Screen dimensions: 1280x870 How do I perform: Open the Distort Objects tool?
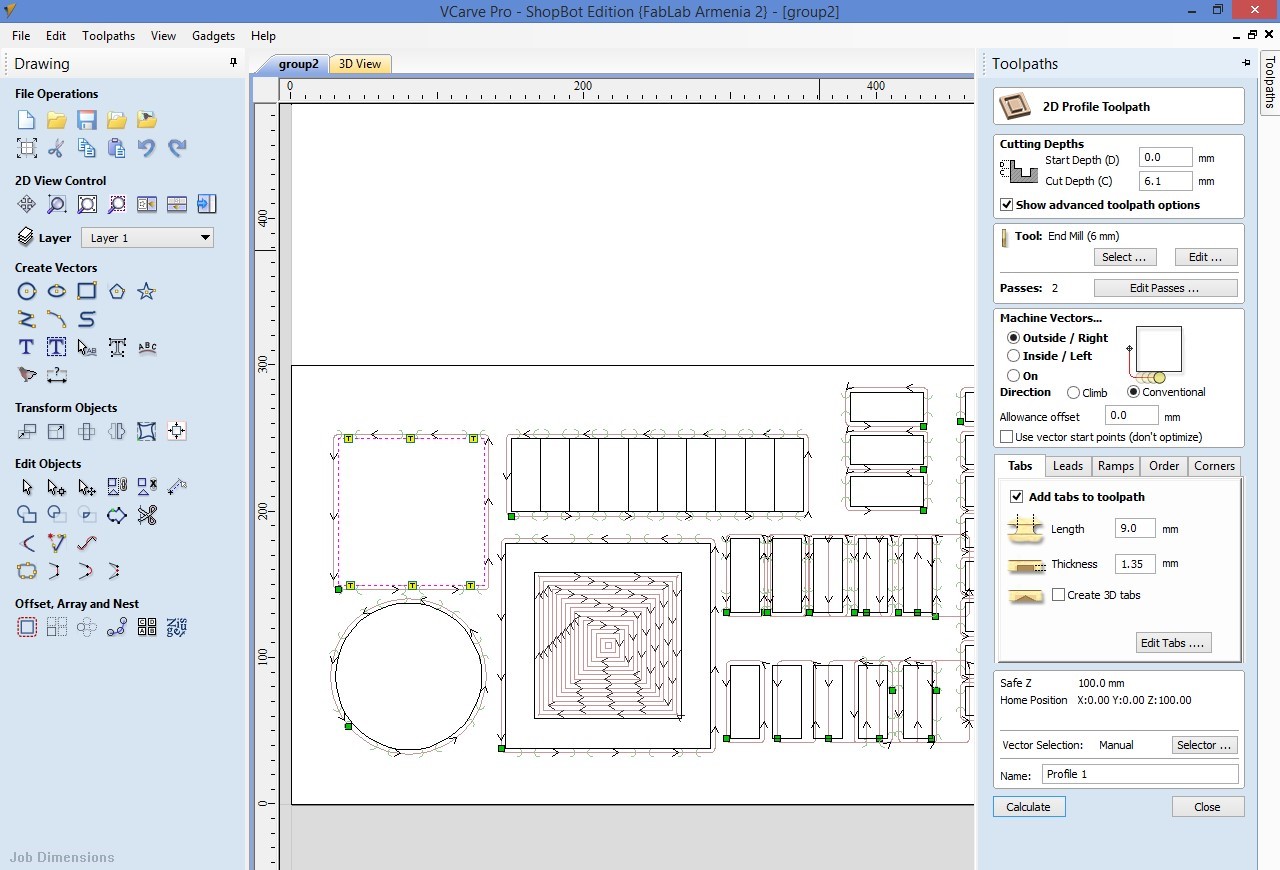pyautogui.click(x=147, y=431)
